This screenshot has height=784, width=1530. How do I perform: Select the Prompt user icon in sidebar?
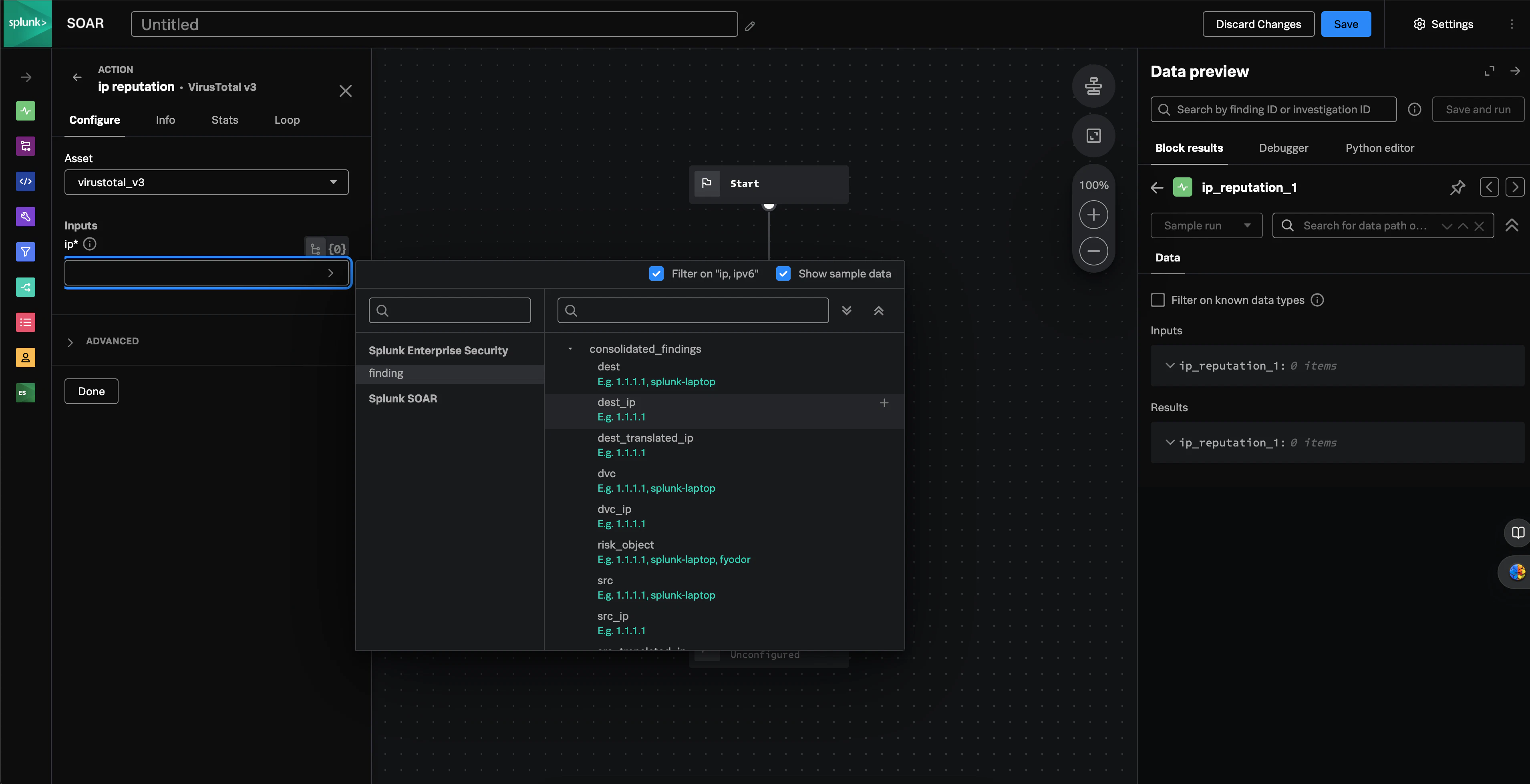[26, 358]
